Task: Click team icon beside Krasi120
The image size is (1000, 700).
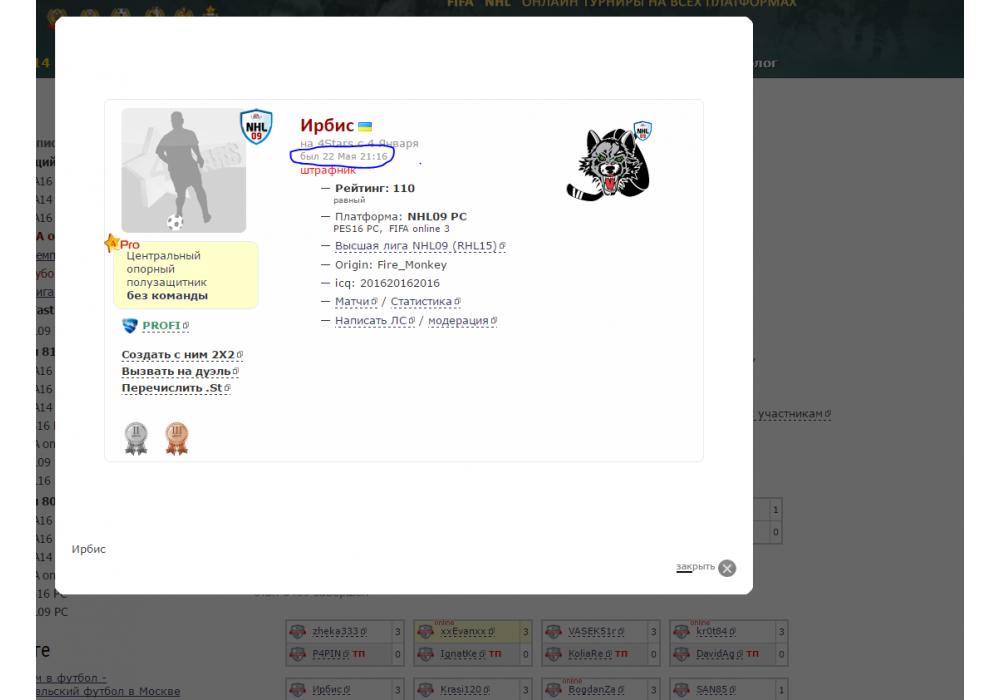Action: pyautogui.click(x=425, y=689)
